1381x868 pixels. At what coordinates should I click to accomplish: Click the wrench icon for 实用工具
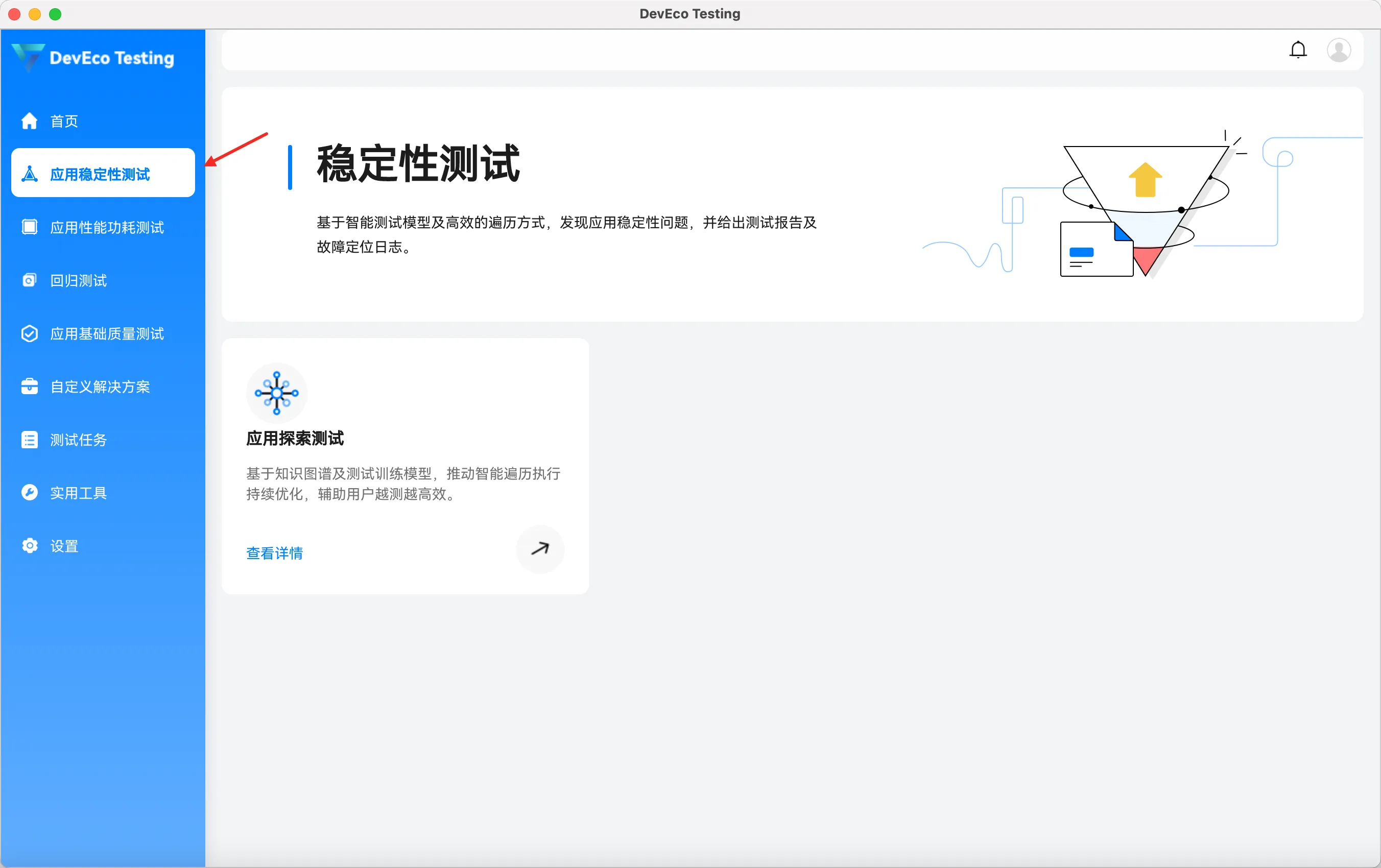click(x=29, y=493)
